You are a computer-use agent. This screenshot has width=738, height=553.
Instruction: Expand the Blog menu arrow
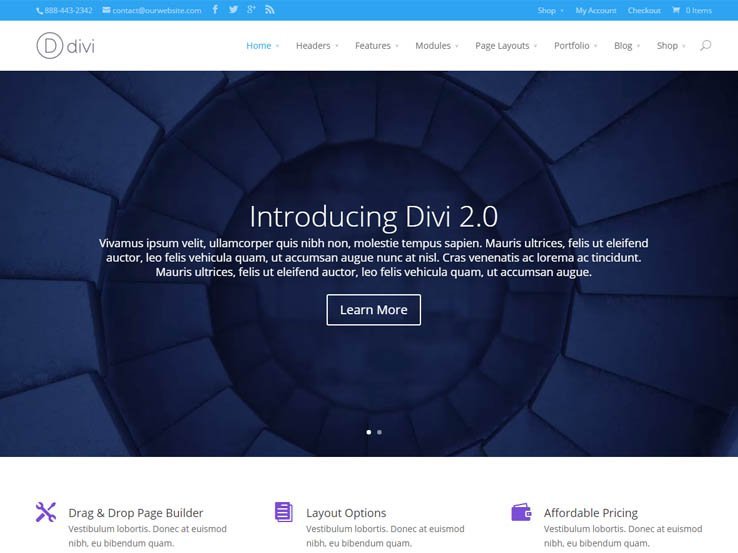[638, 46]
